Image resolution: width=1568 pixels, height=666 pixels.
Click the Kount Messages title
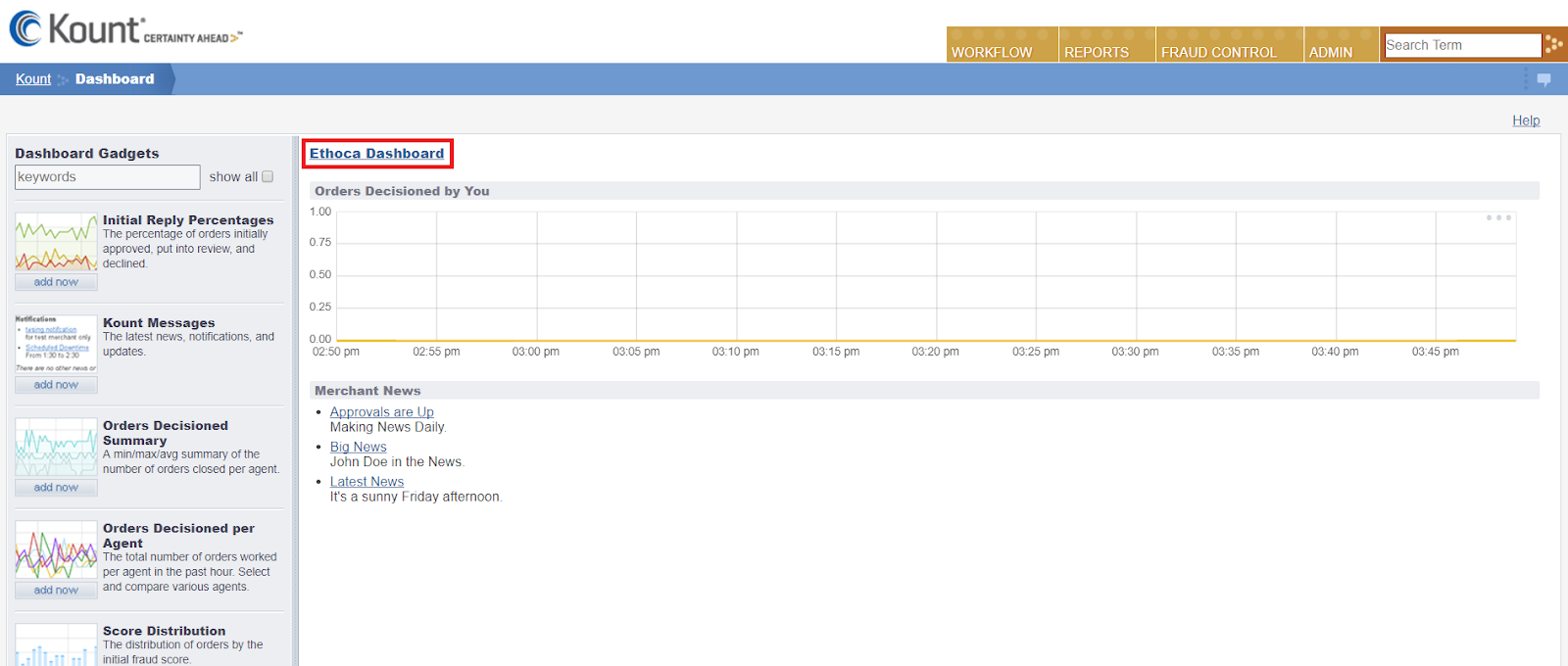point(159,323)
